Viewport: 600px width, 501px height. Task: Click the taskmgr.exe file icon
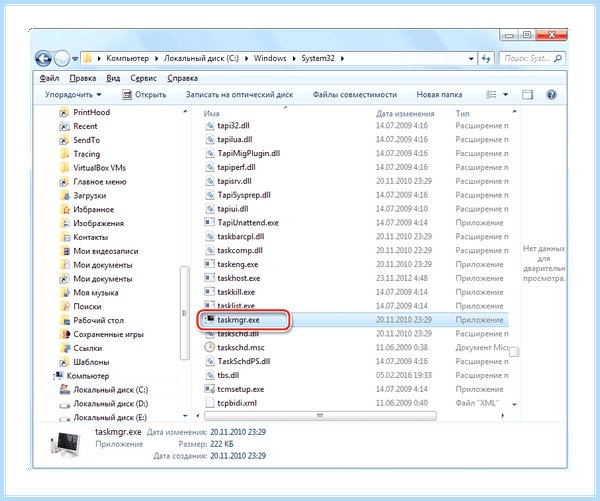click(x=210, y=320)
